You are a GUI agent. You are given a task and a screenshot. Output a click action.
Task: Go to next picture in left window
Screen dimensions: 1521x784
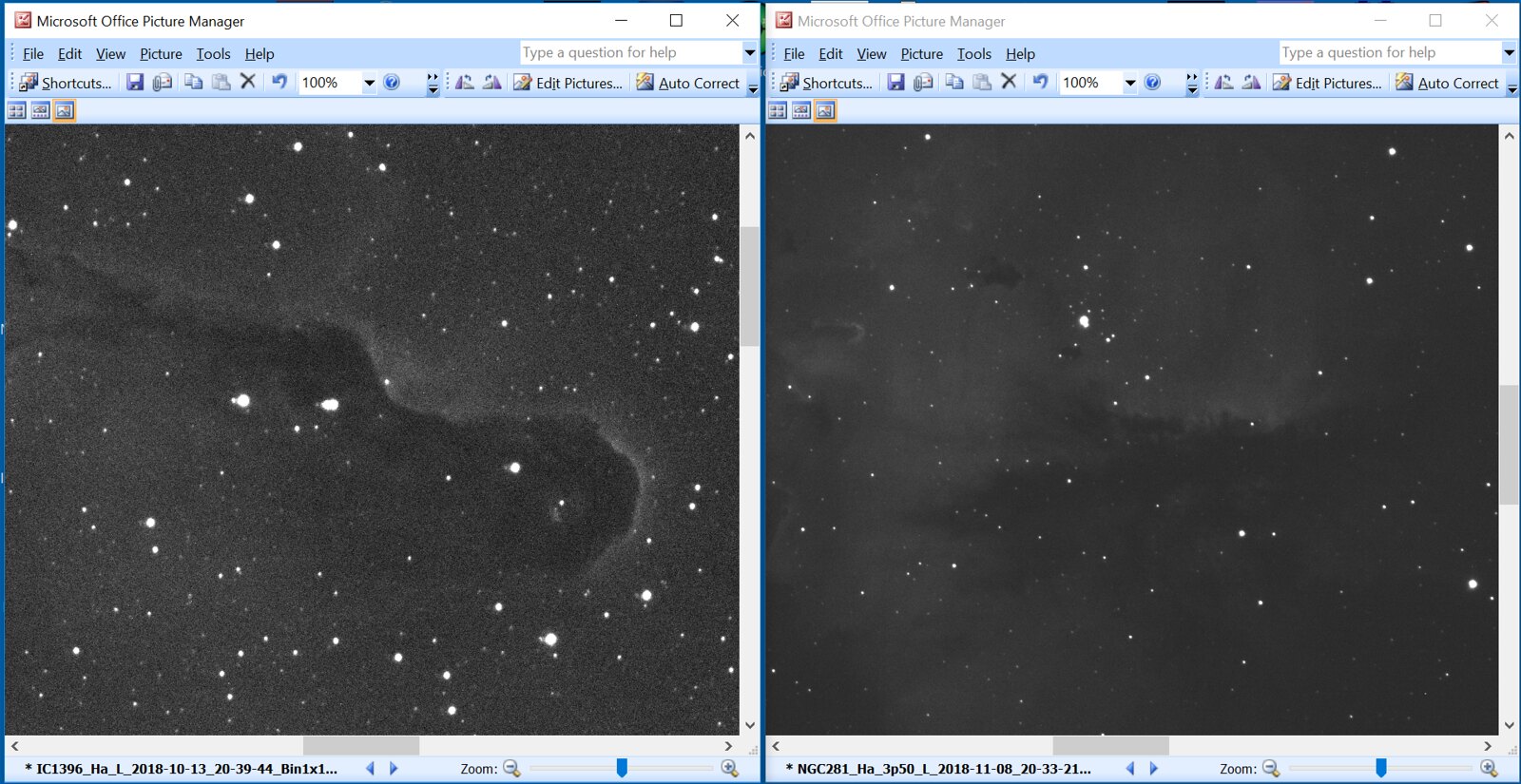pyautogui.click(x=394, y=768)
